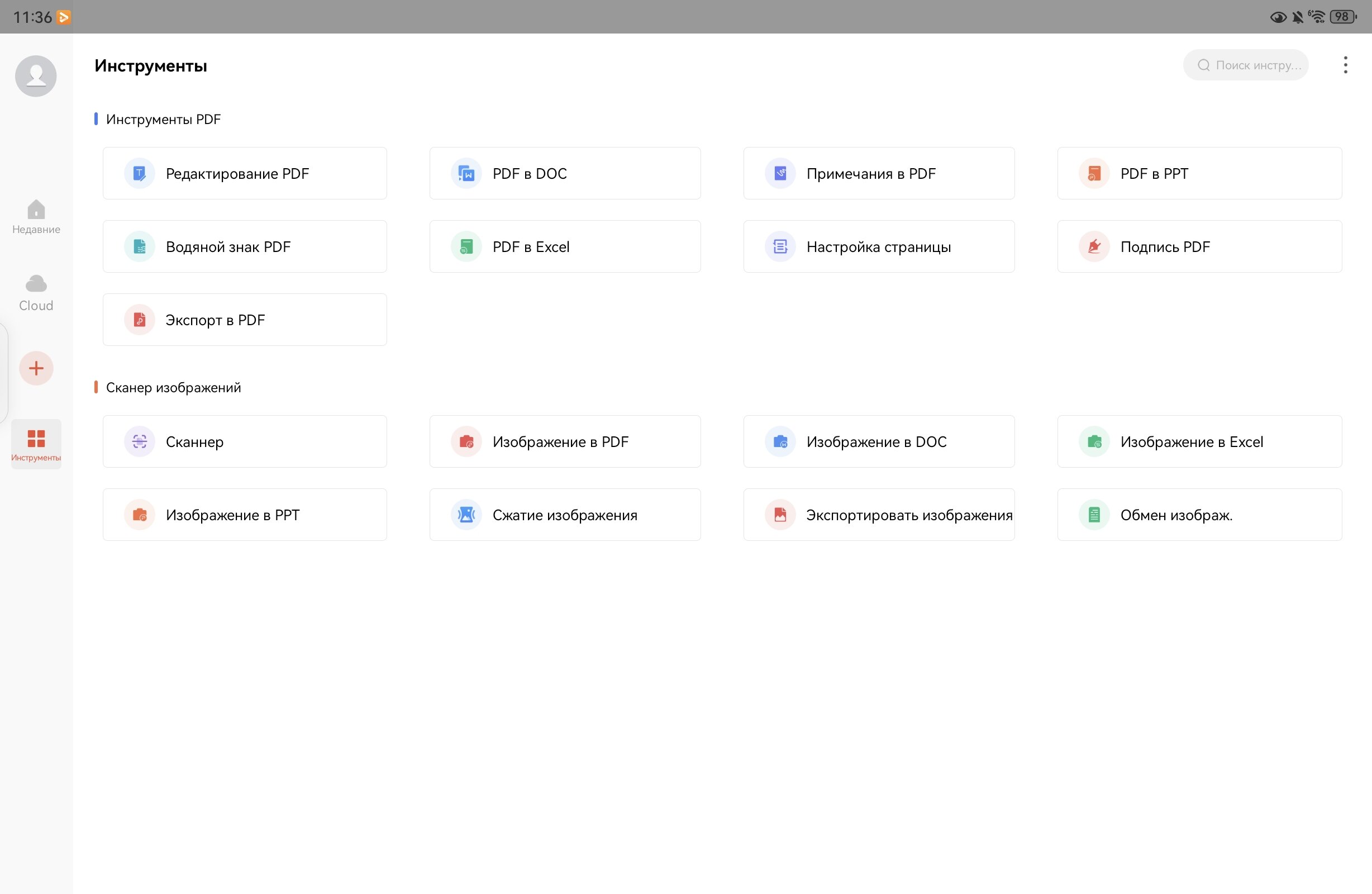Open the user profile avatar

36,76
